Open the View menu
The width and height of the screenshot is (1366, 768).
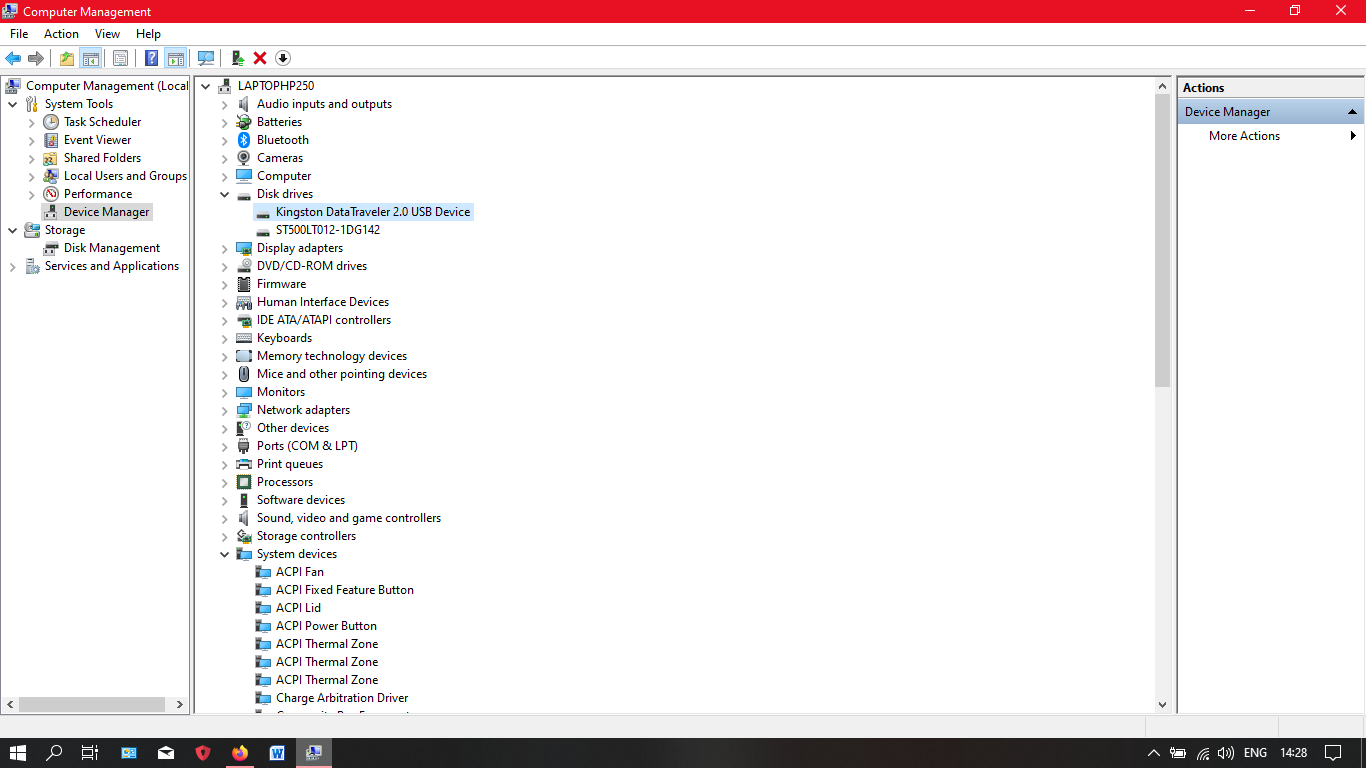click(108, 34)
